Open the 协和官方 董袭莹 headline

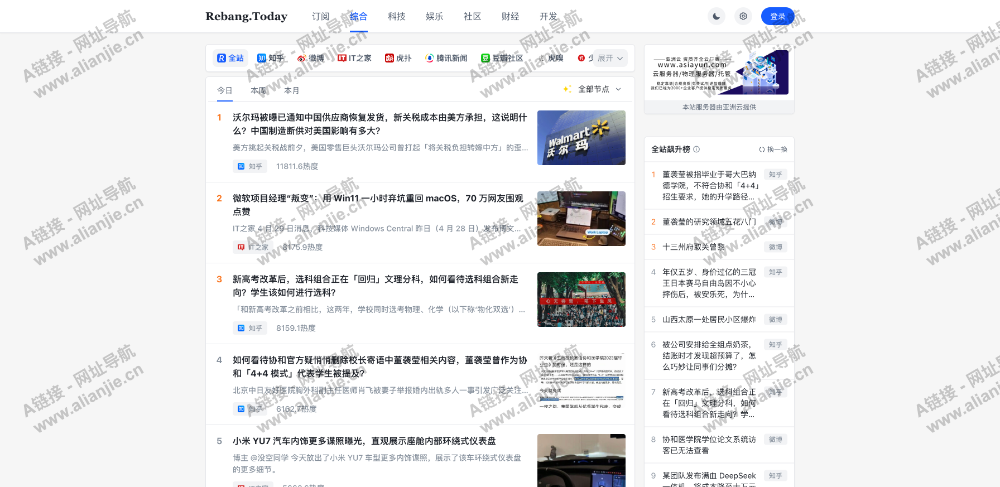(380, 367)
